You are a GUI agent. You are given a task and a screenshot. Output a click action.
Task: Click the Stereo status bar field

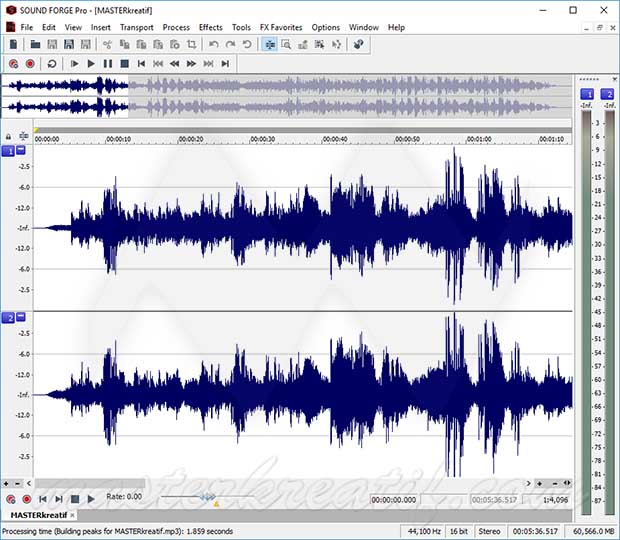click(x=490, y=531)
